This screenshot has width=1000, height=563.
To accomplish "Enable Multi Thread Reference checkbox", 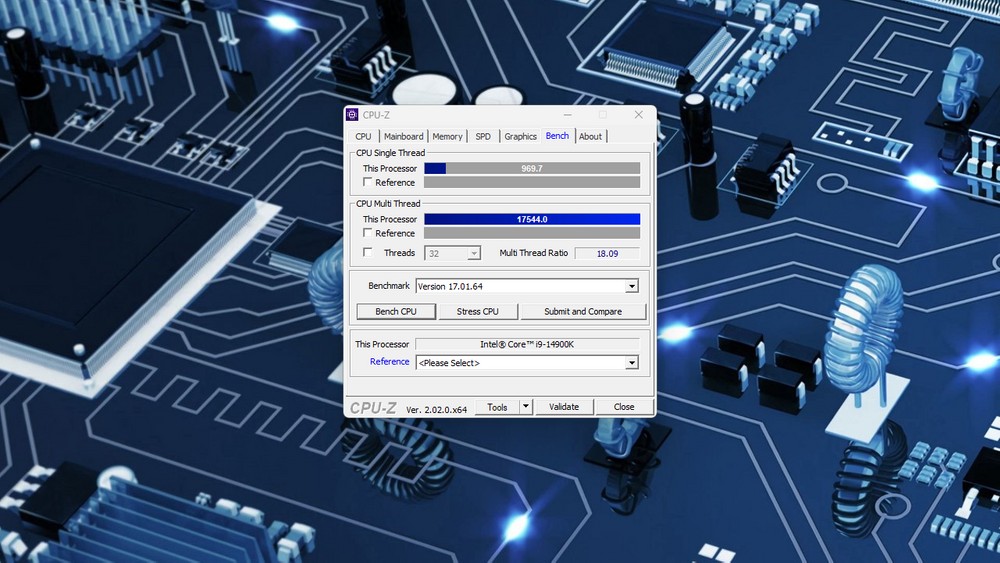I will 367,233.
